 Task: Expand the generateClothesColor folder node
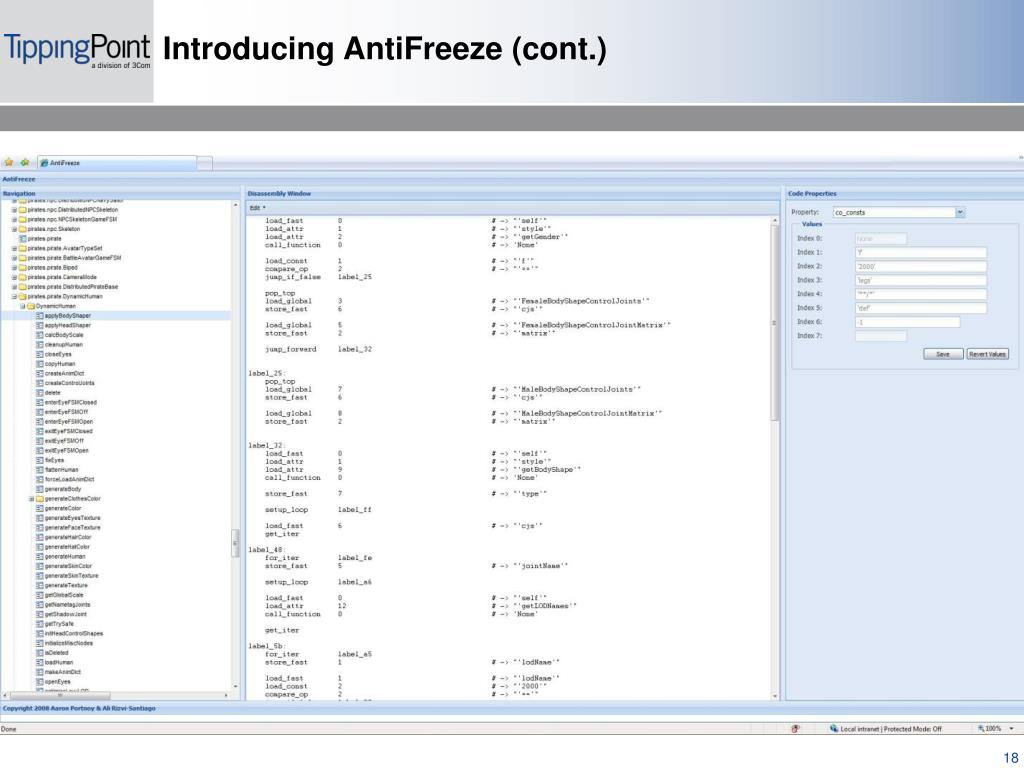[31, 499]
